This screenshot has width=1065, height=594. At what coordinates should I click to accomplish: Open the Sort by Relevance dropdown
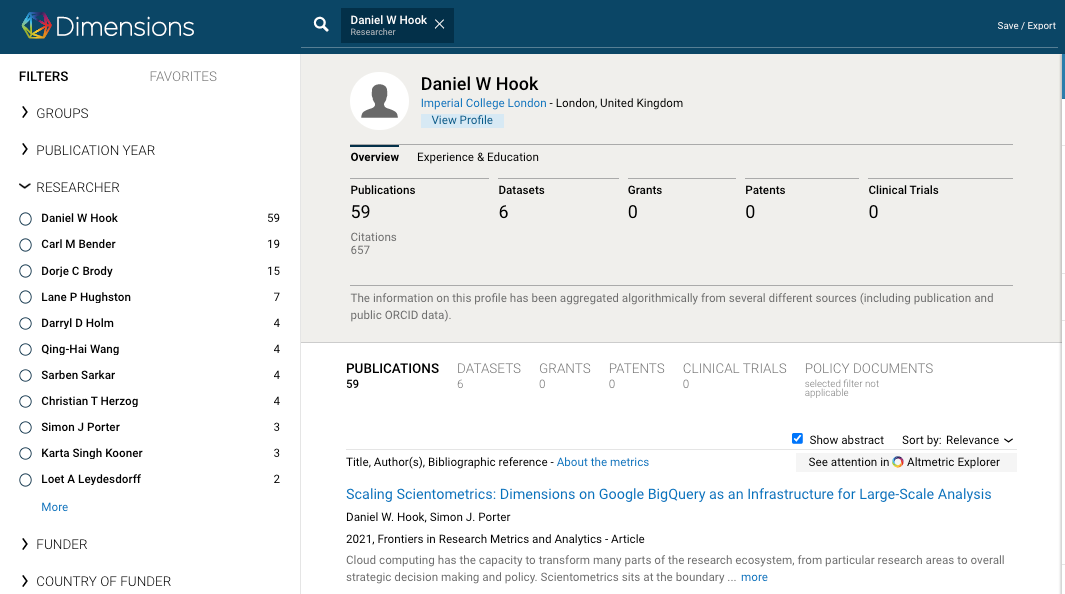(x=957, y=440)
